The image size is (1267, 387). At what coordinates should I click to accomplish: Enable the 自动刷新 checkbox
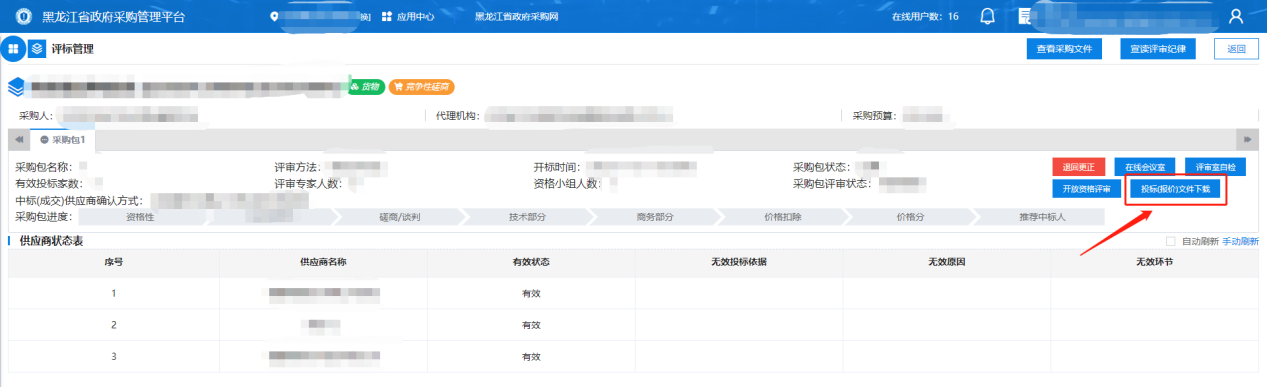[x=1171, y=241]
